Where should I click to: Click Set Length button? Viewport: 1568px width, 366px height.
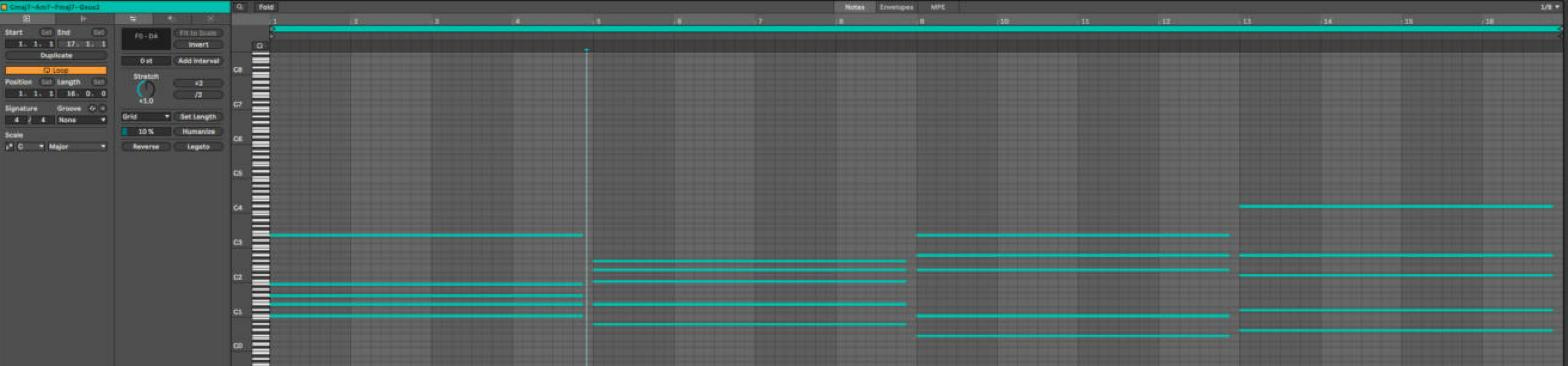(x=198, y=117)
